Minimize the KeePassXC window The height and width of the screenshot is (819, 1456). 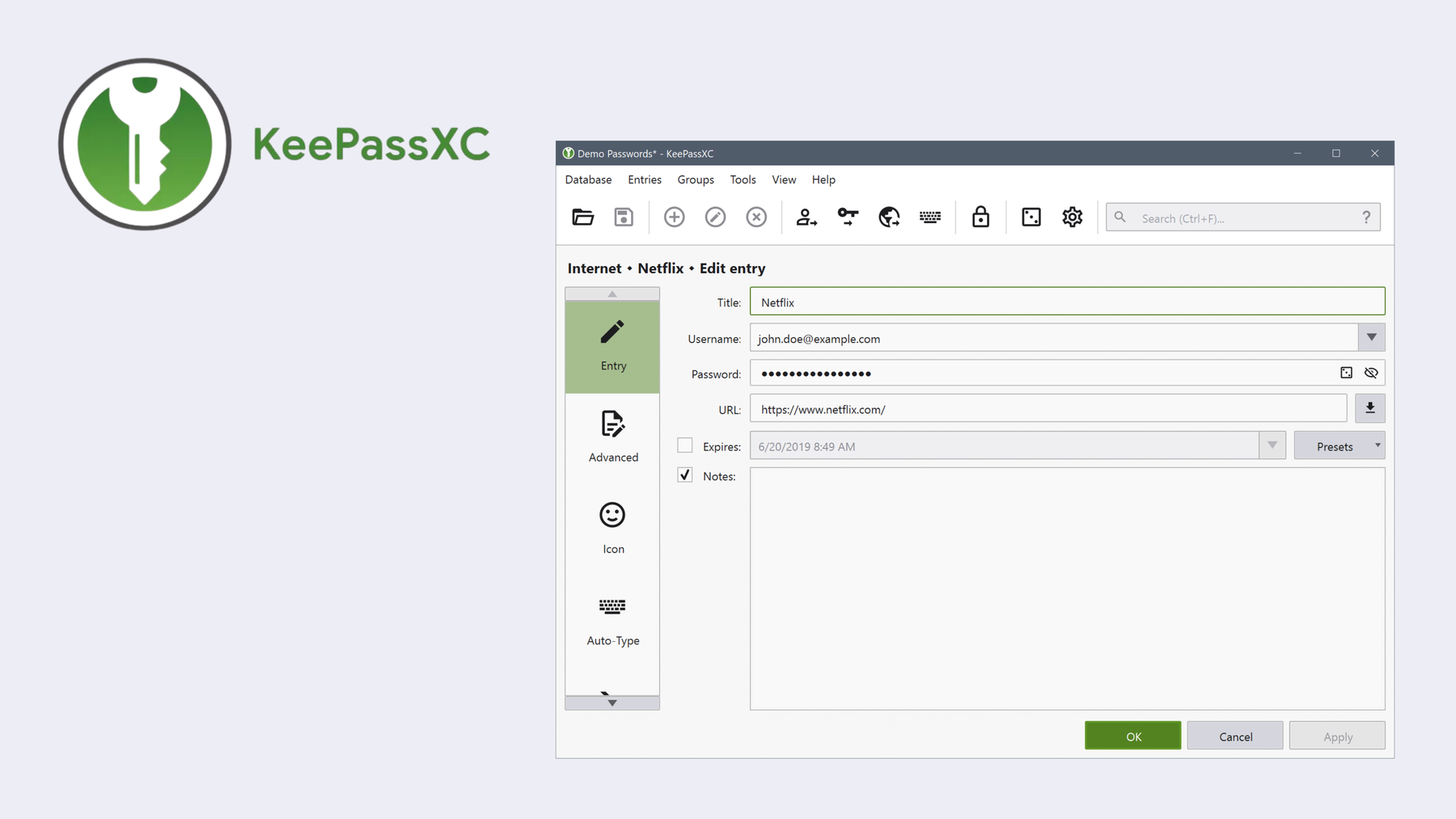pyautogui.click(x=1297, y=154)
